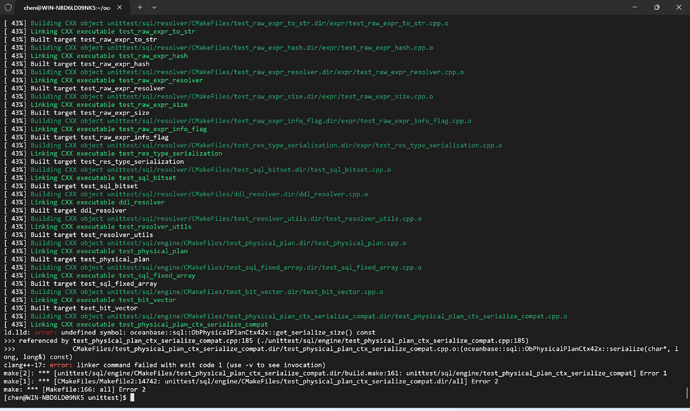The width and height of the screenshot is (690, 411).
Task: Click 'Linking CXX executable test_physical_plan_ctx_serialize_compat' line
Action: 136,325
